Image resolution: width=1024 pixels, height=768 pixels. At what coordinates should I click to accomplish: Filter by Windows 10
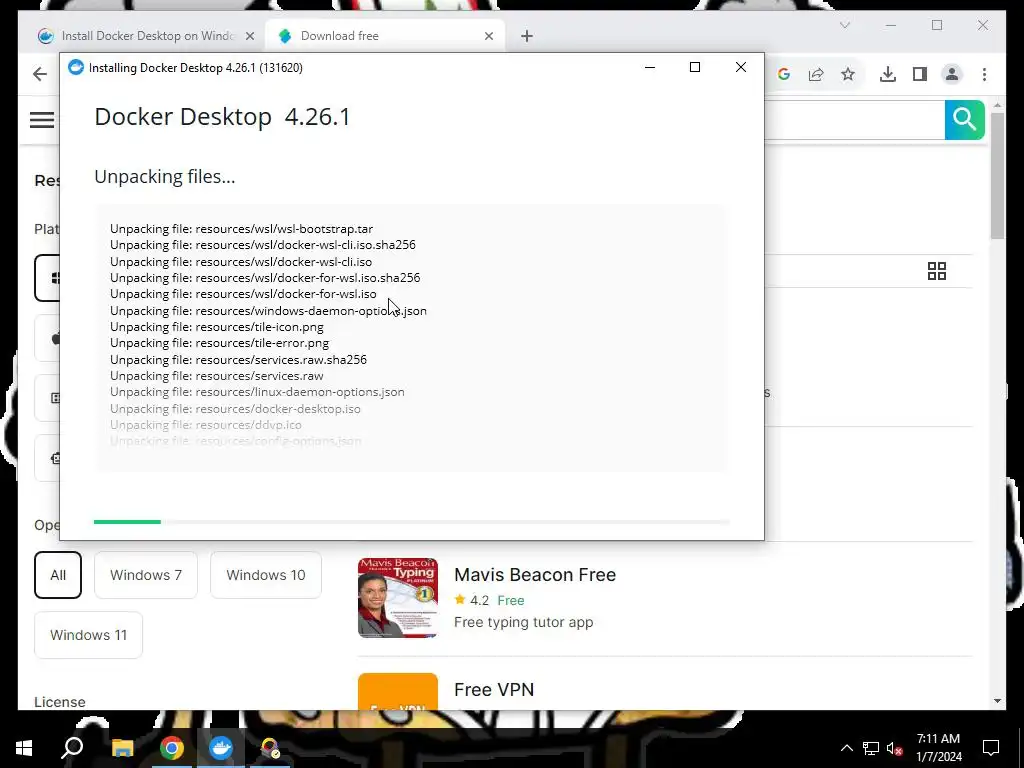tap(266, 575)
